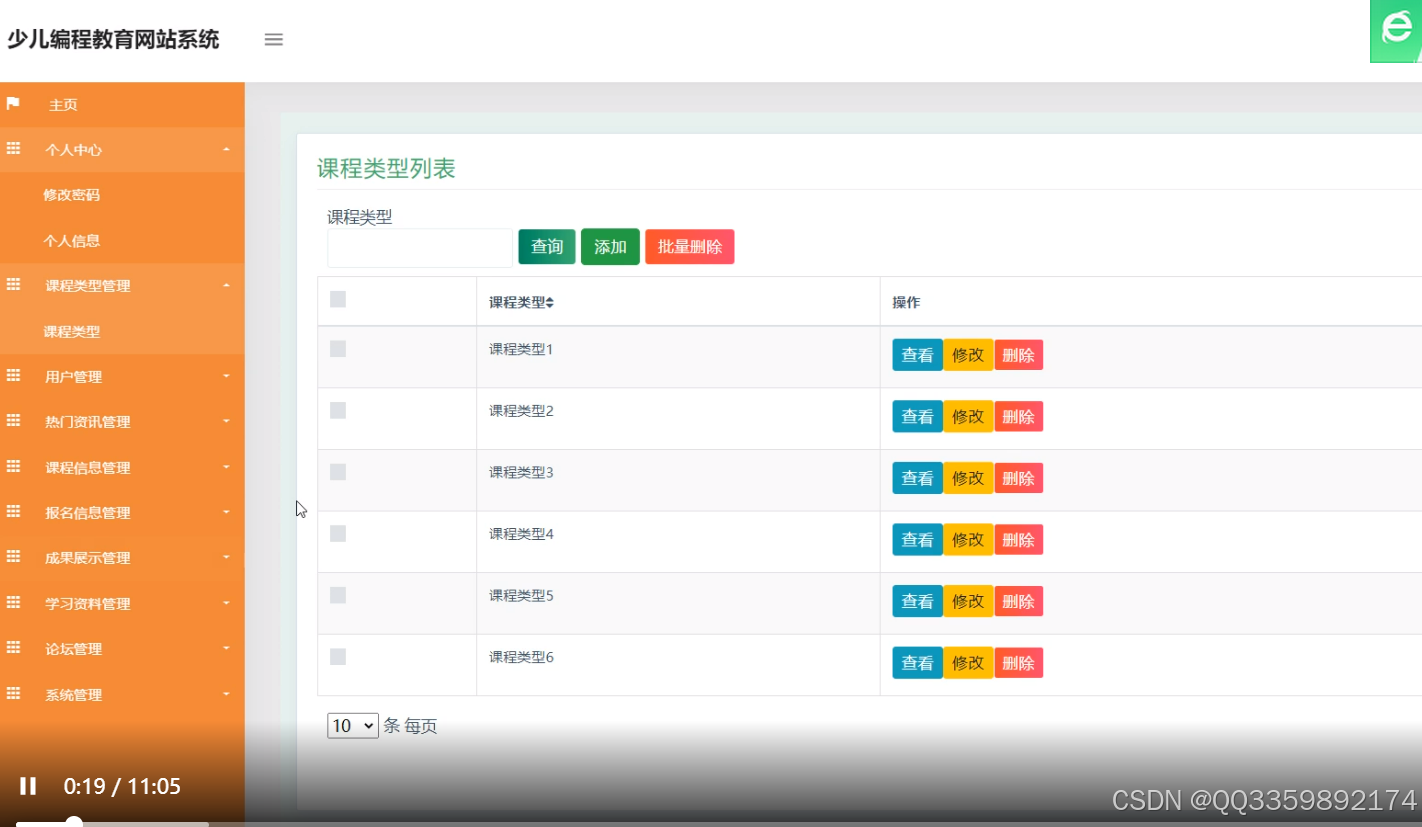The height and width of the screenshot is (827, 1422).
Task: View 课程类型6 with 查看 button
Action: click(917, 663)
